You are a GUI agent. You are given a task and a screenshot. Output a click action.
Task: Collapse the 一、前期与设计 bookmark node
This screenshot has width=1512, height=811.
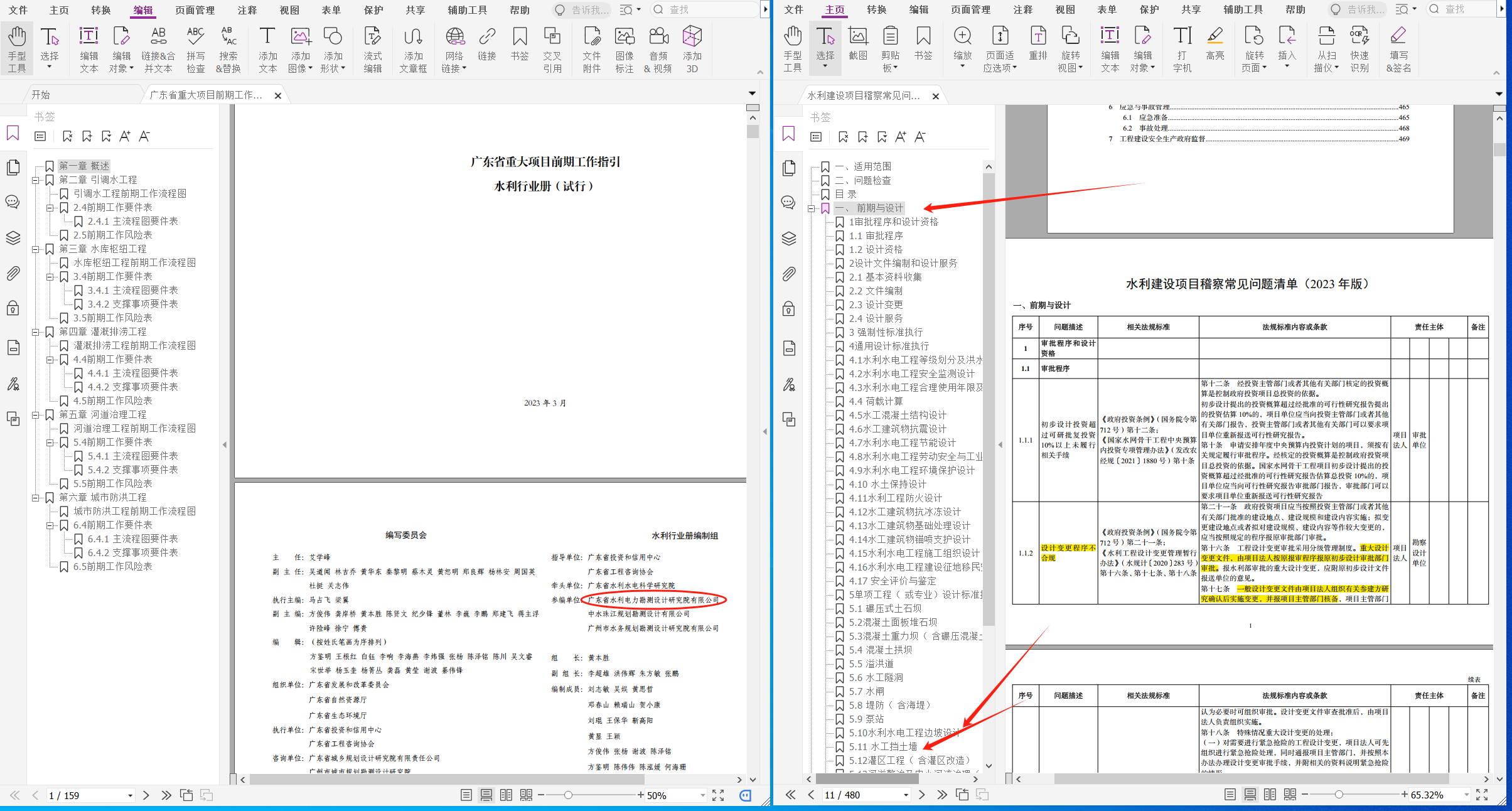[812, 208]
